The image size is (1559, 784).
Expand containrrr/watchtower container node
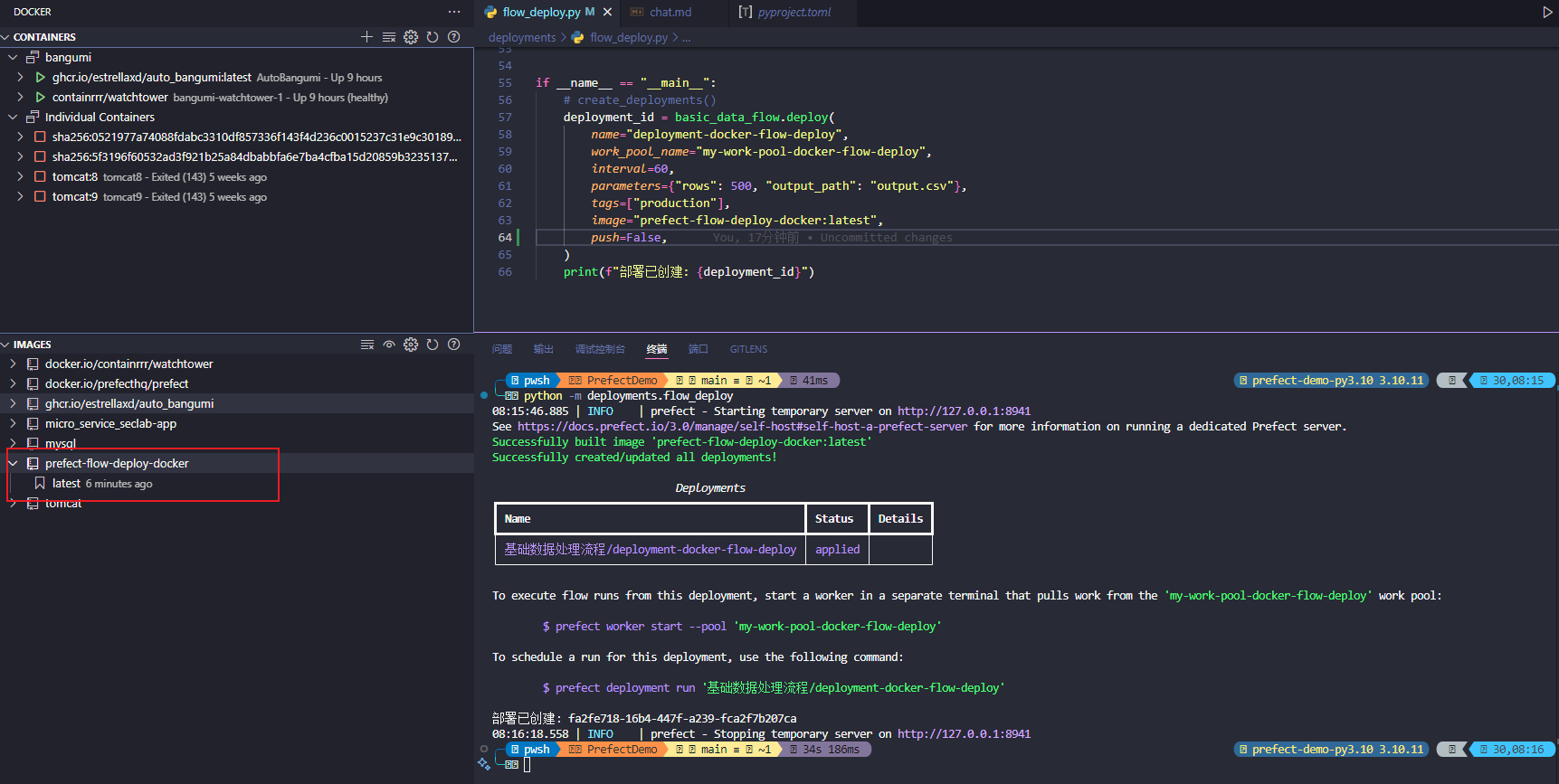click(20, 98)
